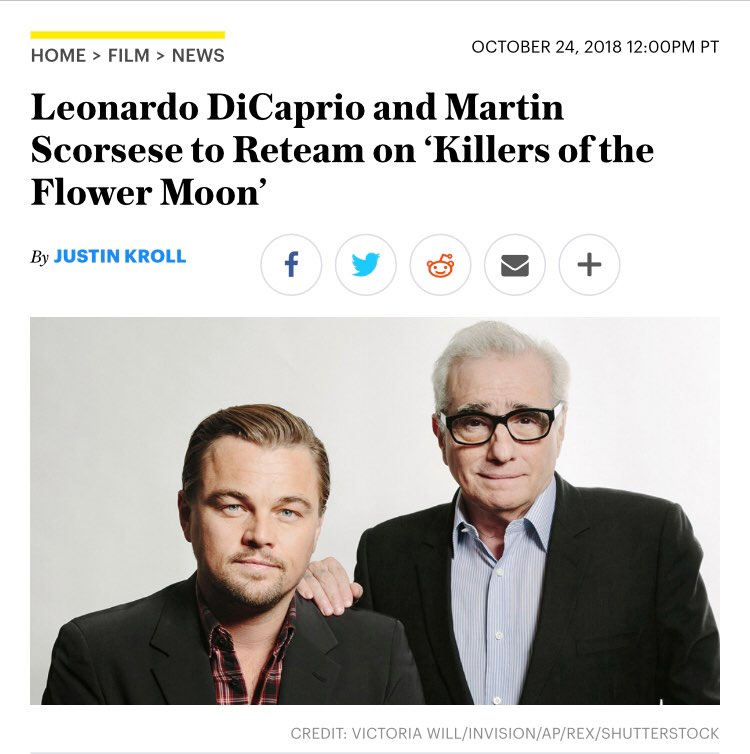This screenshot has width=750, height=754.
Task: Share article on Twitter
Action: click(x=365, y=264)
